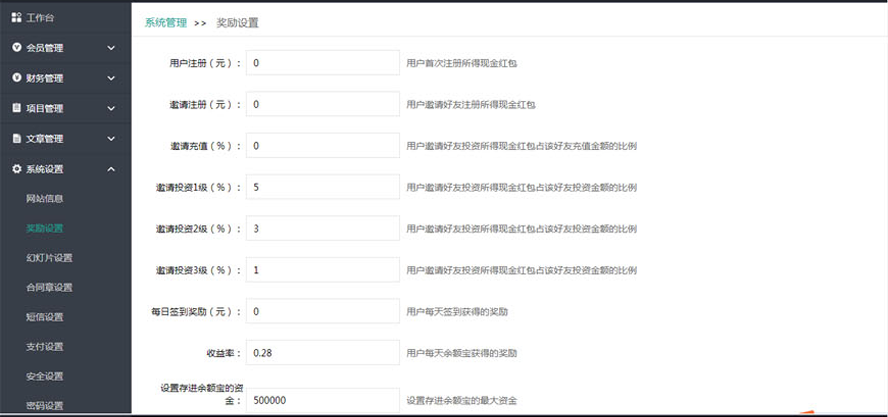The height and width of the screenshot is (417, 888).
Task: Click the 系统设置 gear icon
Action: click(x=16, y=169)
